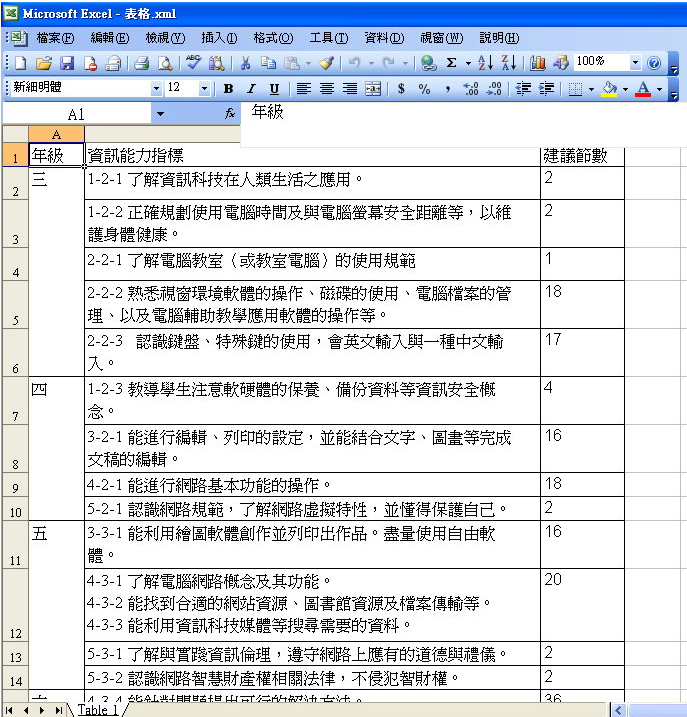
Task: Insert hyperlink with the globe icon
Action: tap(428, 63)
